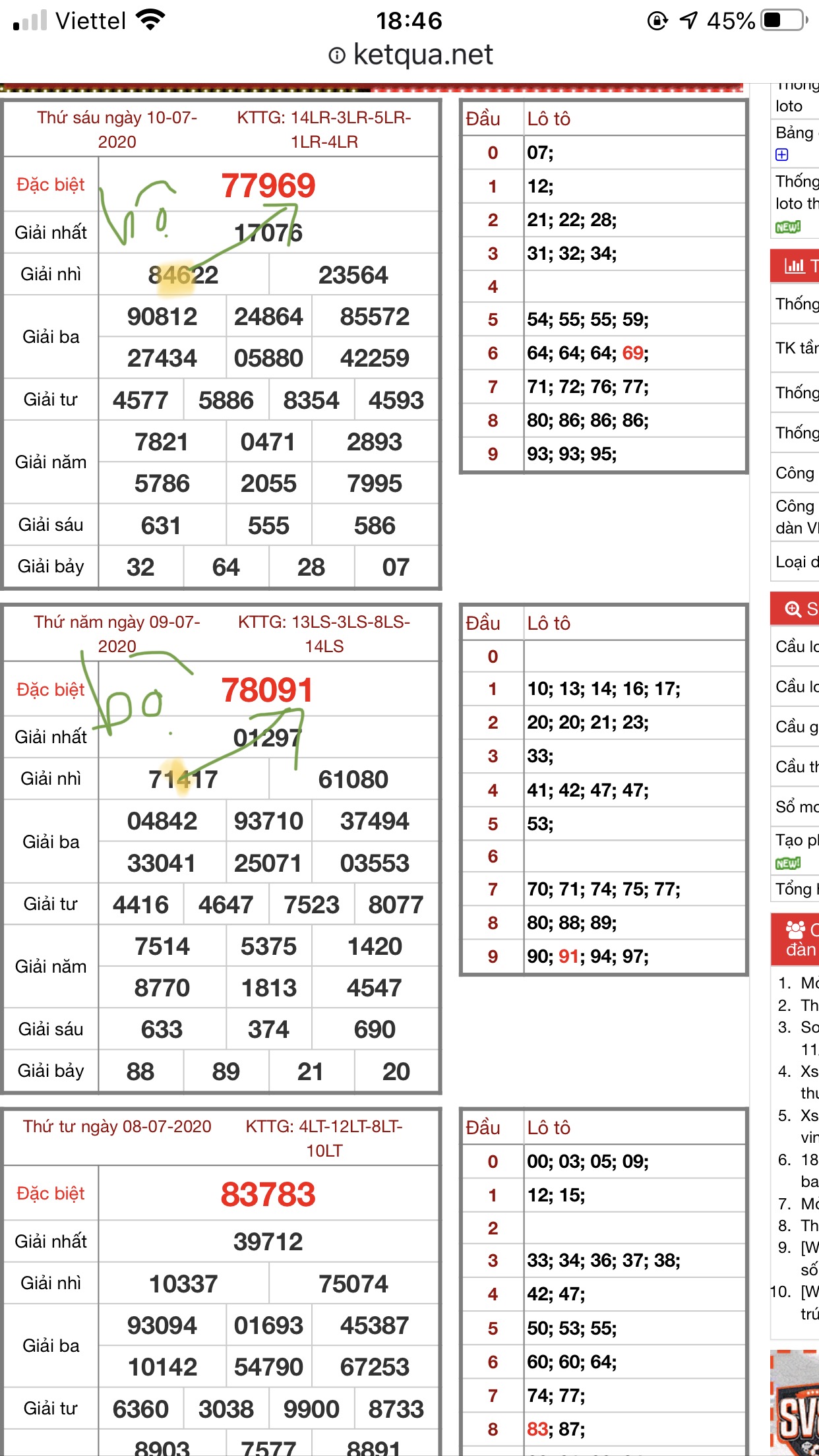Open the TK tần sidebar link
Viewport: 819px width, 1456px height.
797,348
